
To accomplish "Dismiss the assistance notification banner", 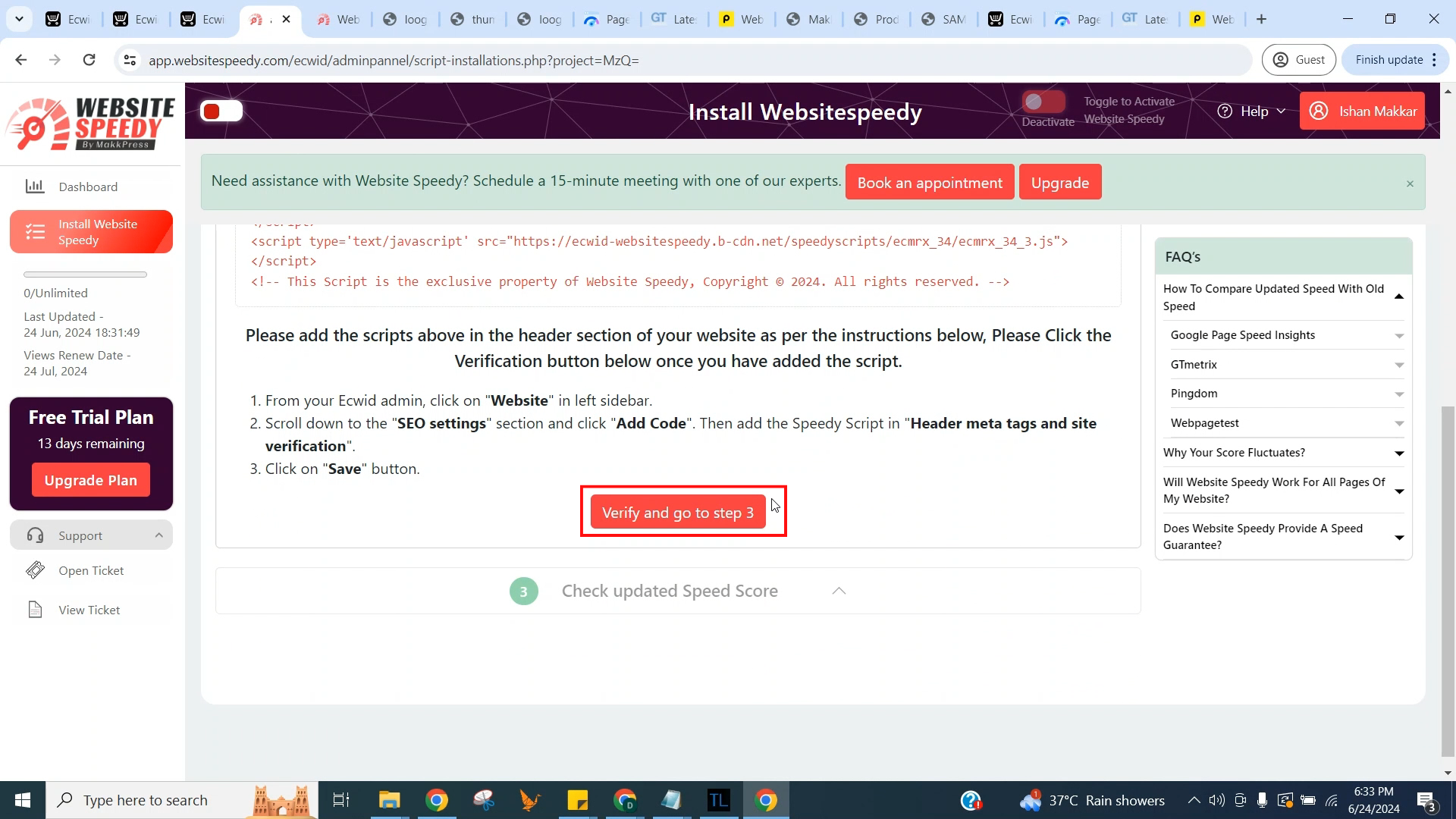I will [1411, 183].
